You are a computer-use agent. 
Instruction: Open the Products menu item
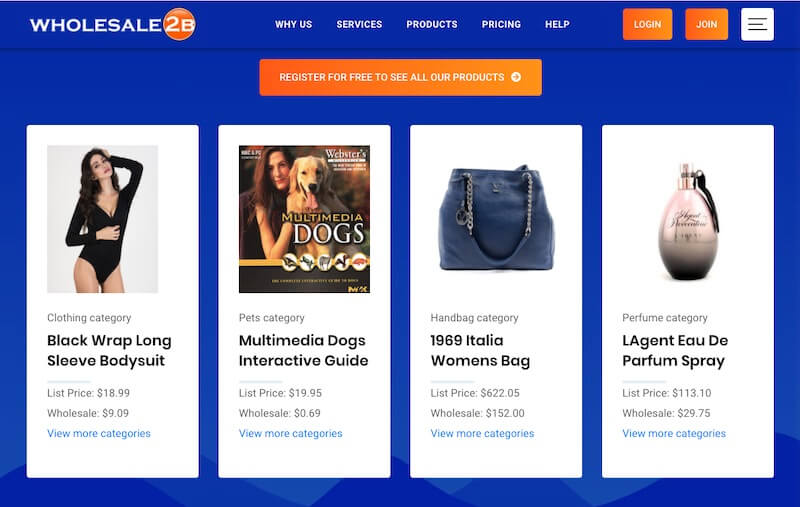(432, 24)
